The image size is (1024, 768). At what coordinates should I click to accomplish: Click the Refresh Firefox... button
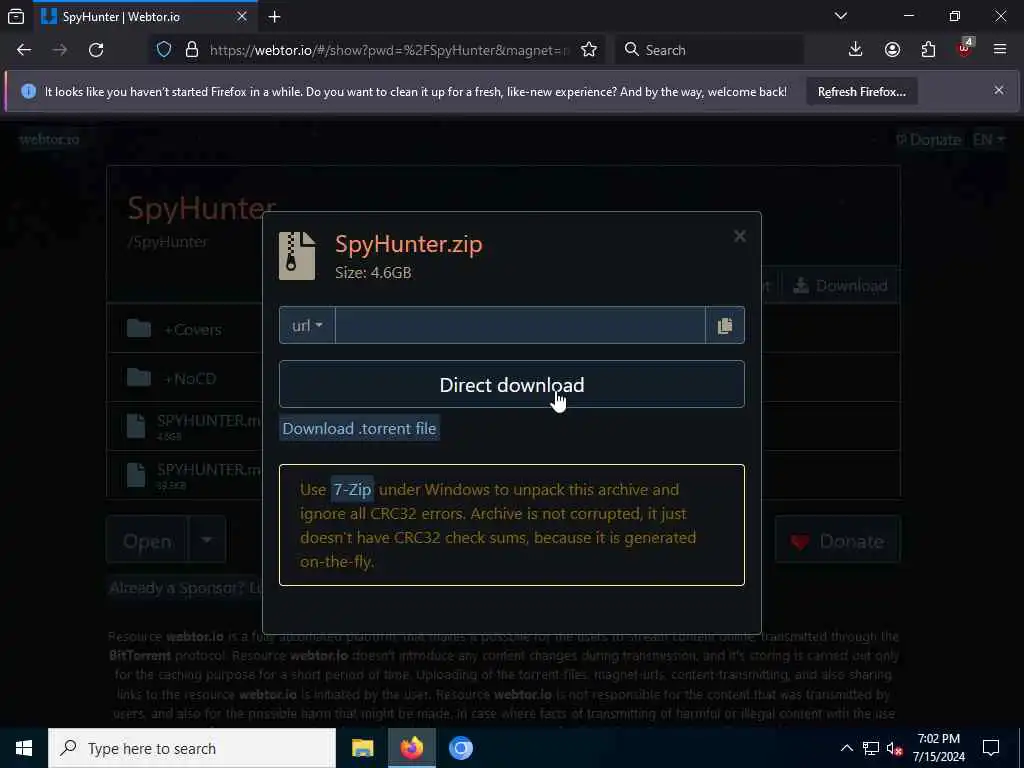pyautogui.click(x=861, y=91)
